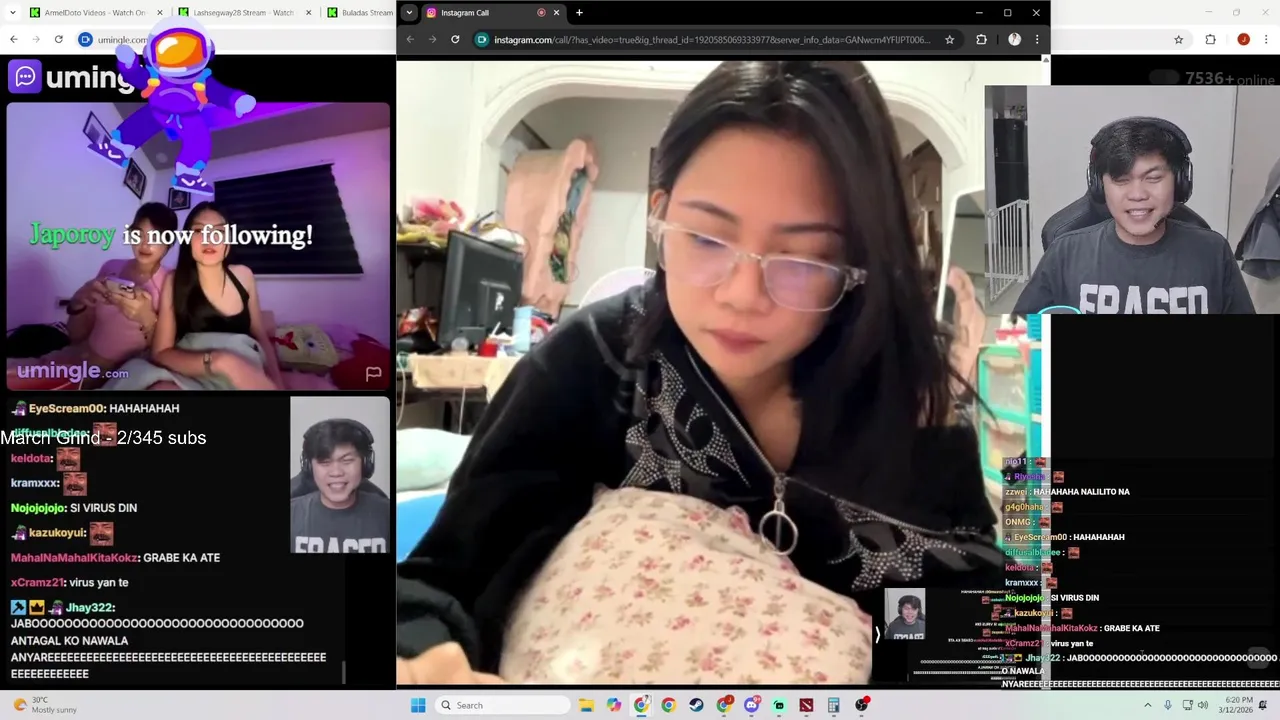The width and height of the screenshot is (1280, 720).
Task: Open clock showing 6:20 PM
Action: tap(1237, 705)
